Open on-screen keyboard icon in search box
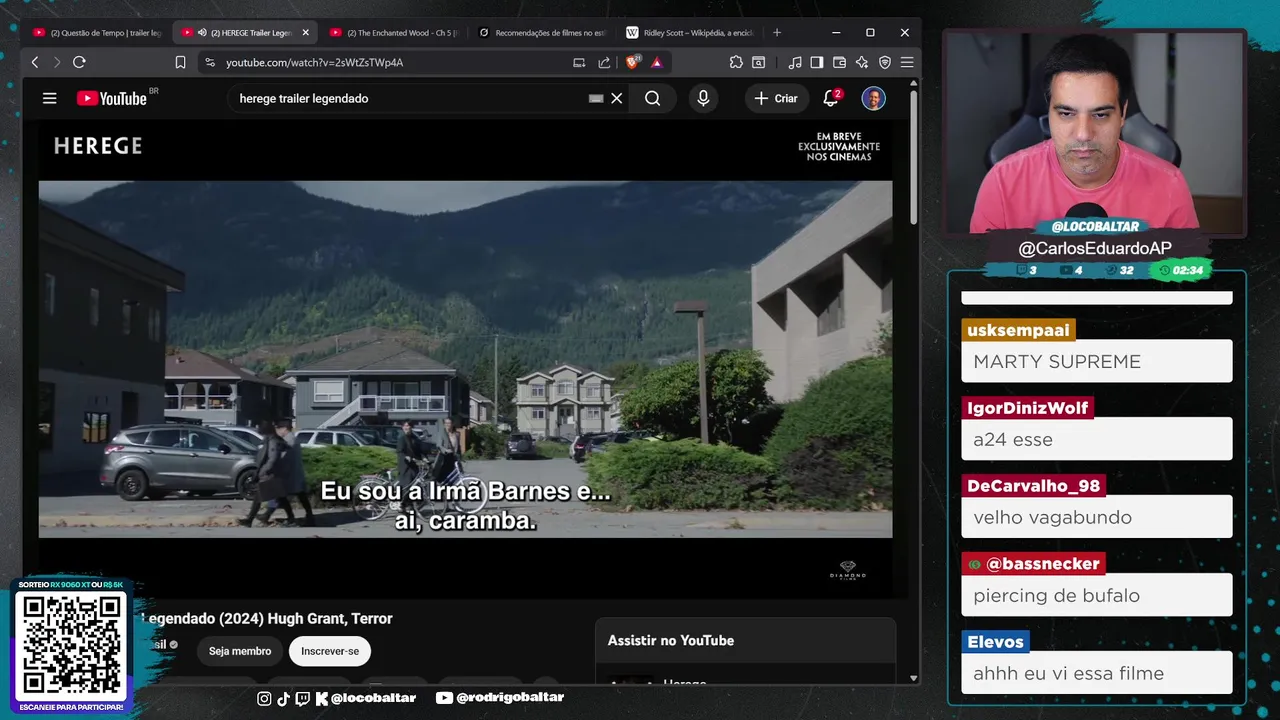The width and height of the screenshot is (1280, 720). click(x=596, y=98)
